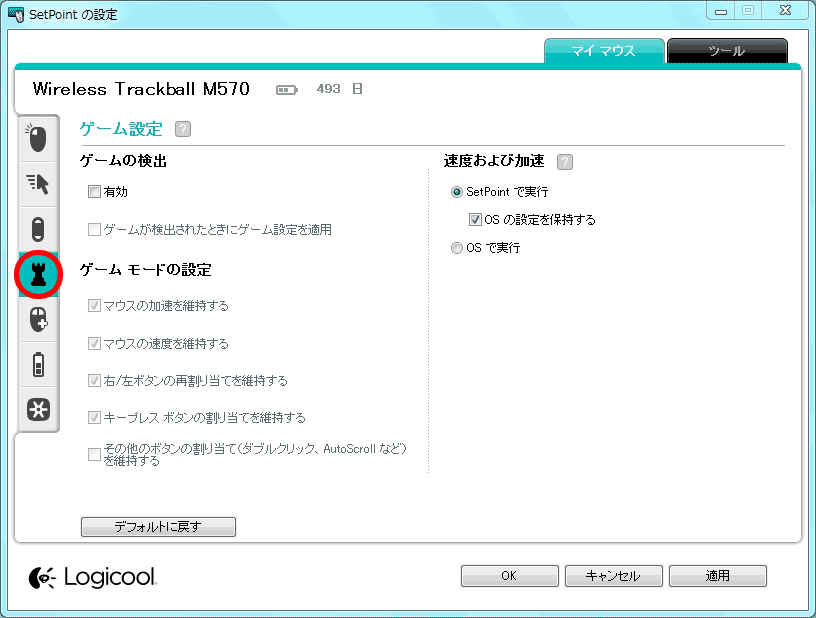Switch to the マイ マウス tab

pyautogui.click(x=604, y=51)
